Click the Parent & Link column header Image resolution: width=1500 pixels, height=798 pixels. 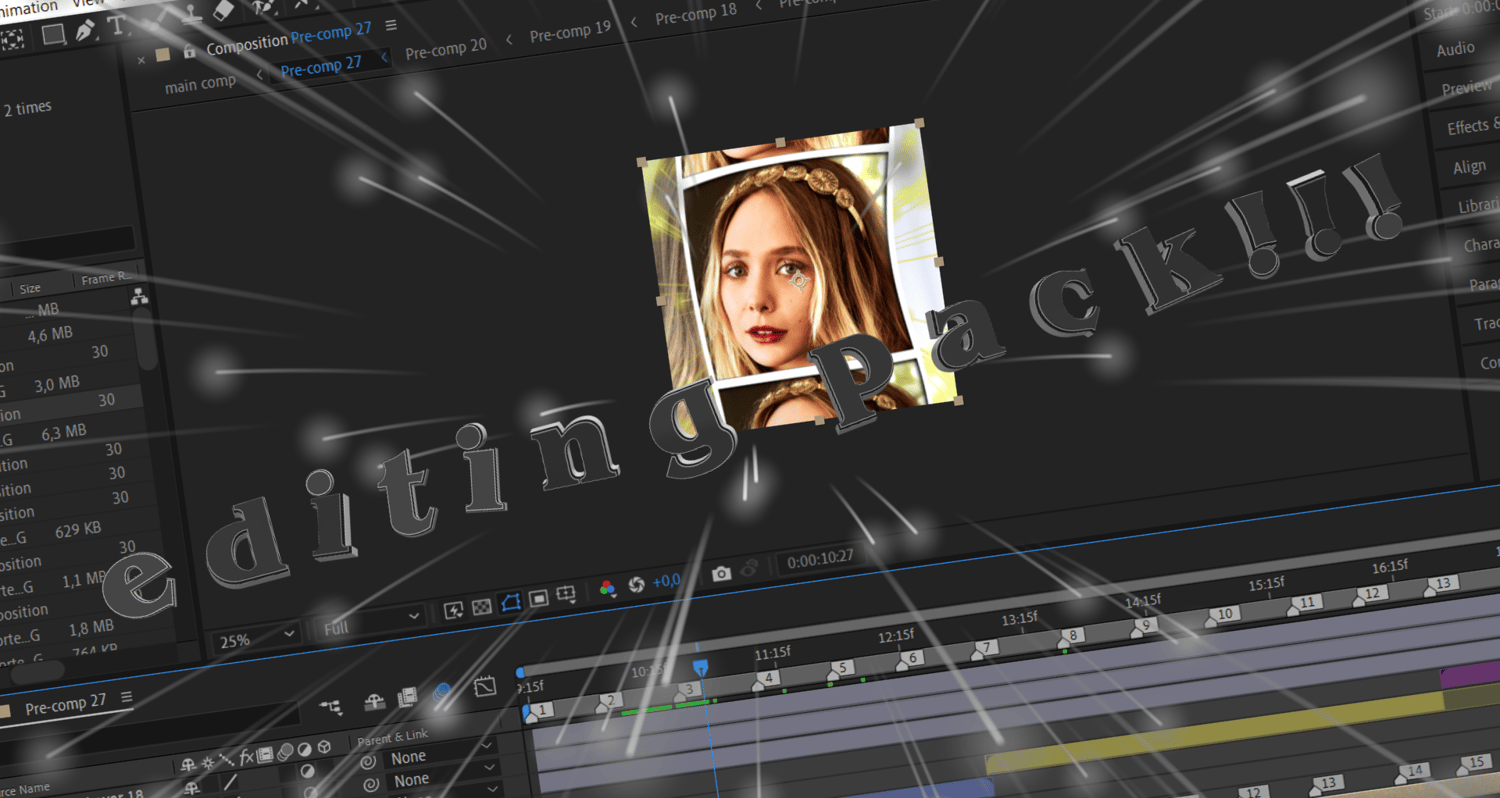(393, 736)
